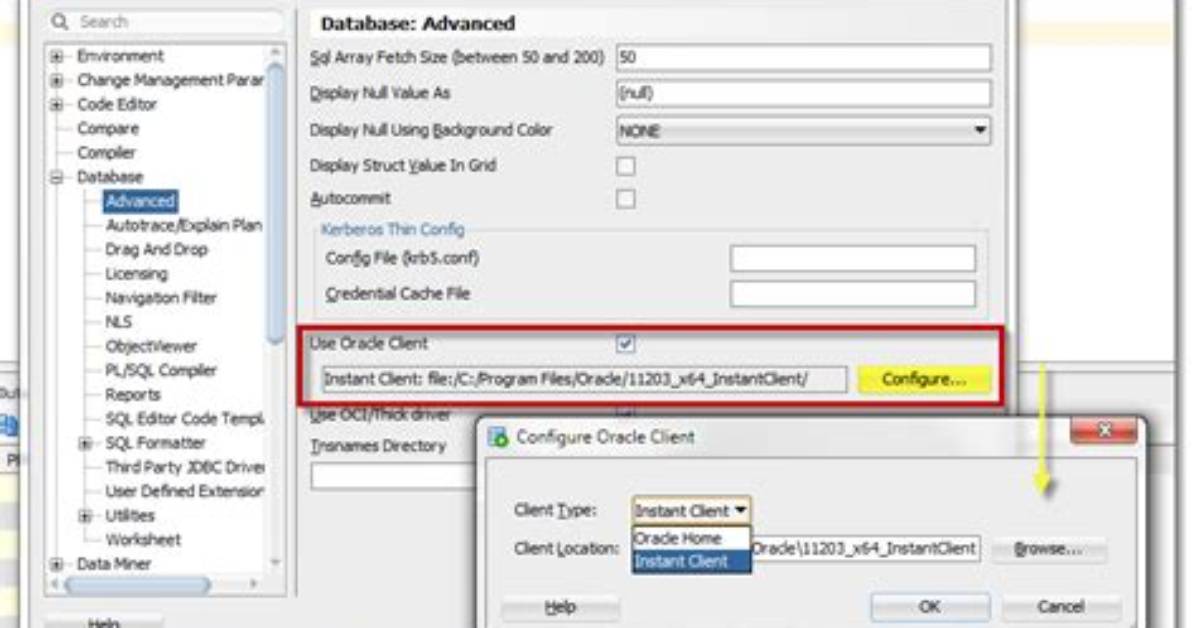
Task: Select the Advanced database item
Action: pos(140,201)
